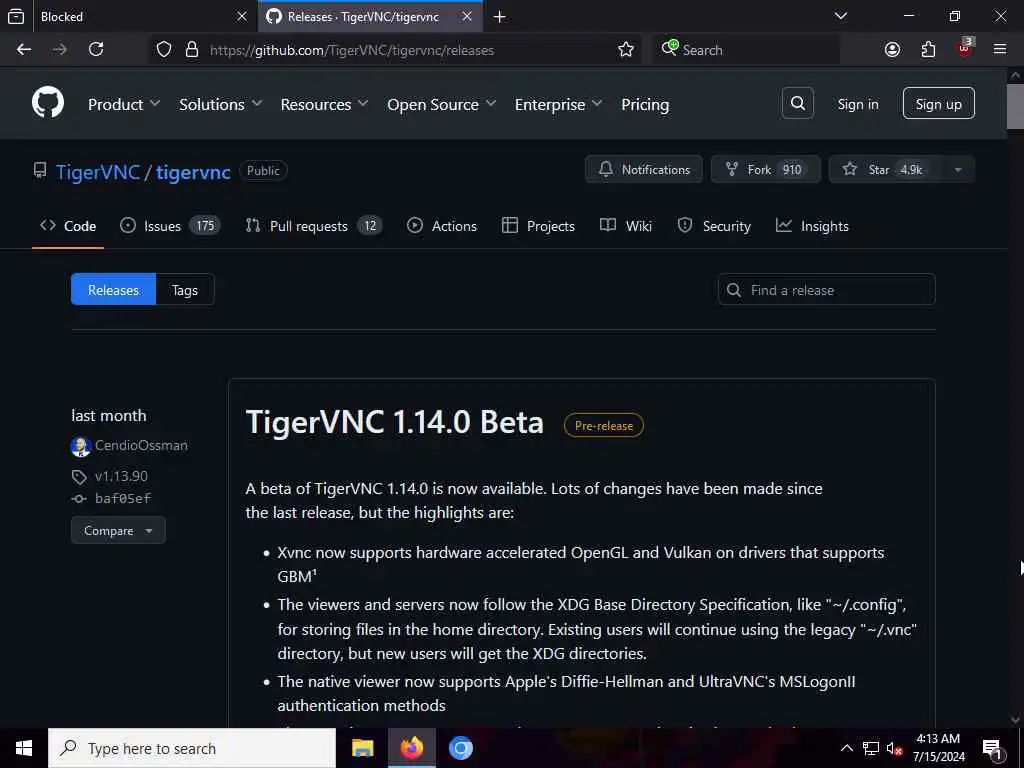Click the Notifications button
The image size is (1024, 768).
click(644, 170)
